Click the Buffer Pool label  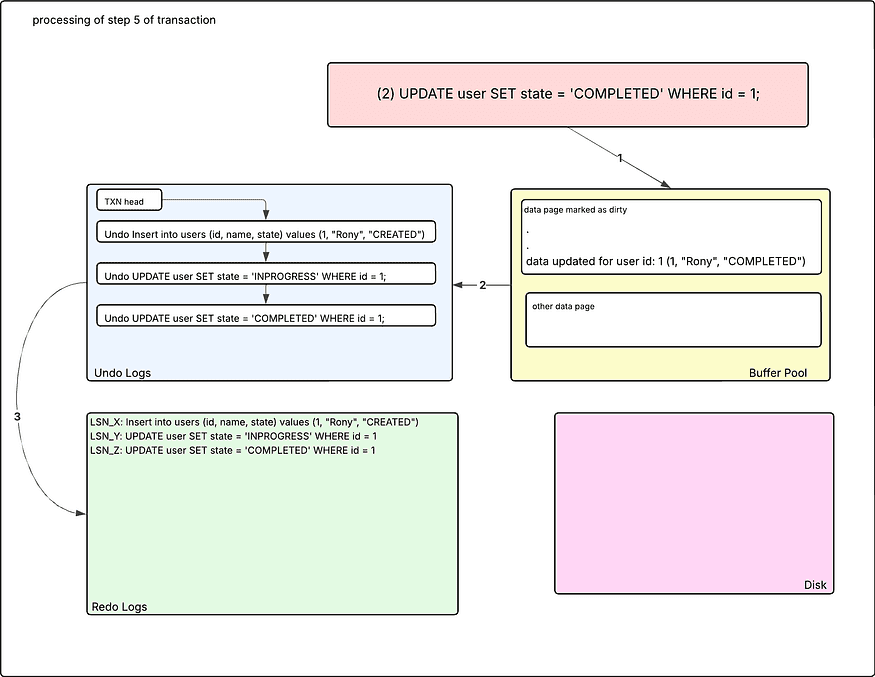coord(777,373)
